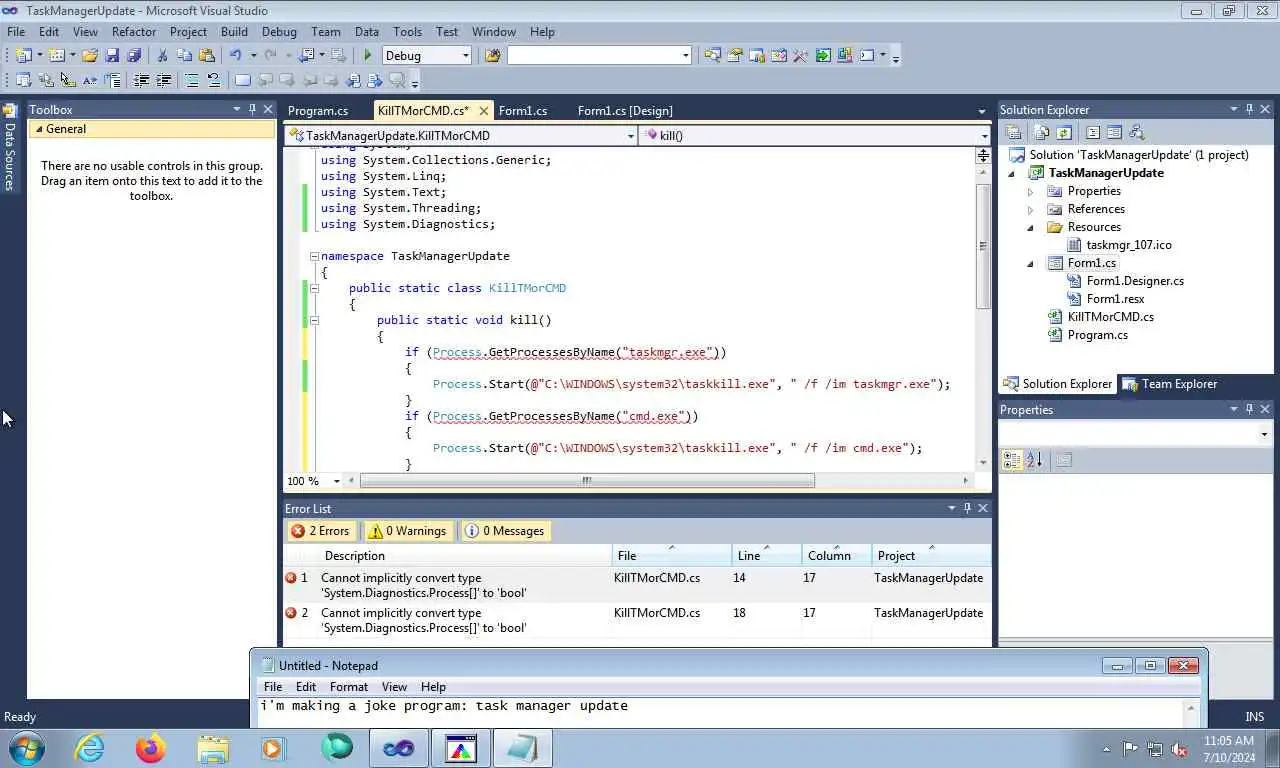1280x768 pixels.
Task: Collapse the namespace TaskManagerUpdate code block
Action: tap(314, 256)
